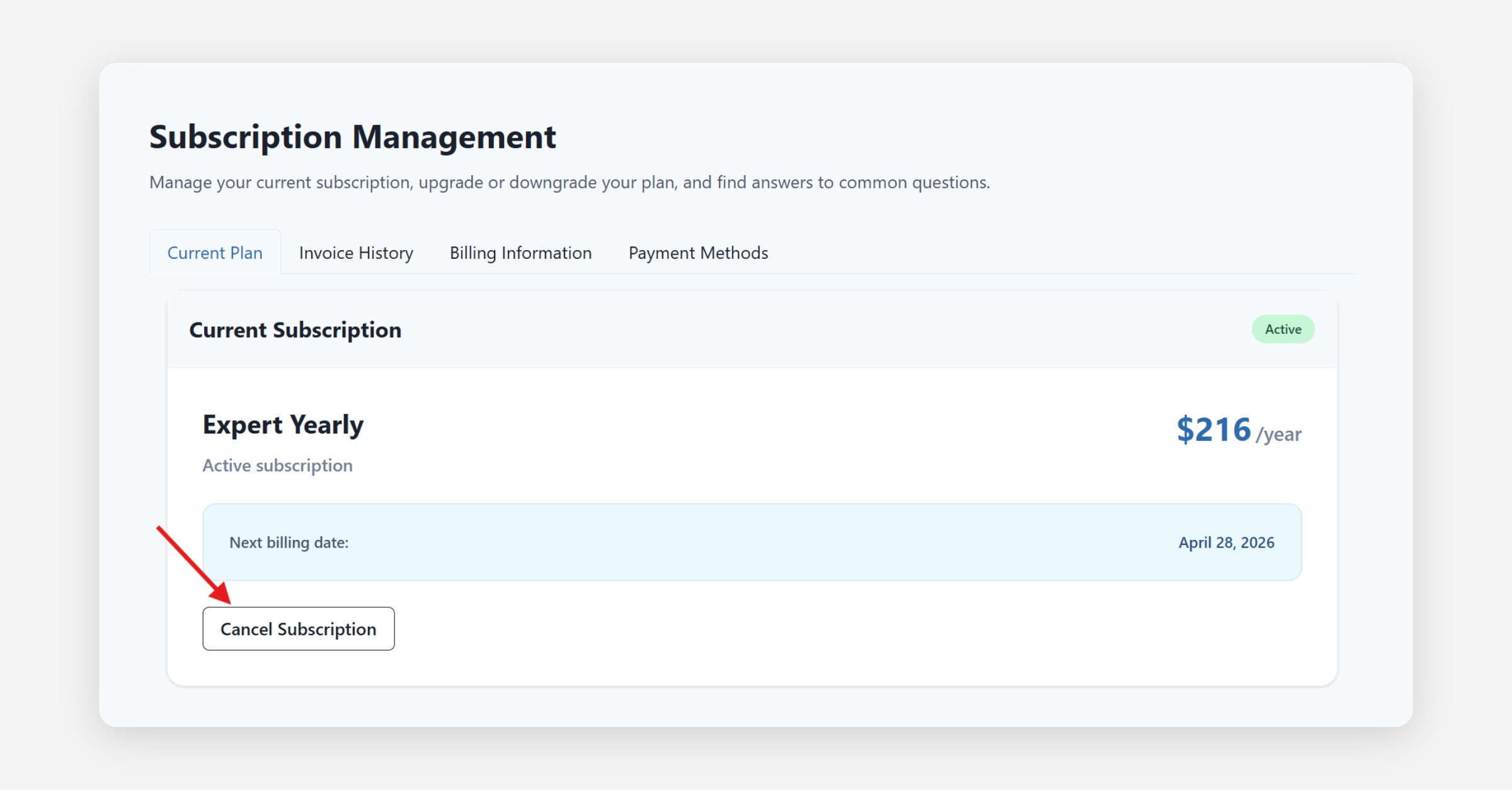1512x790 pixels.
Task: Click the April 28, 2026 date
Action: [1226, 542]
